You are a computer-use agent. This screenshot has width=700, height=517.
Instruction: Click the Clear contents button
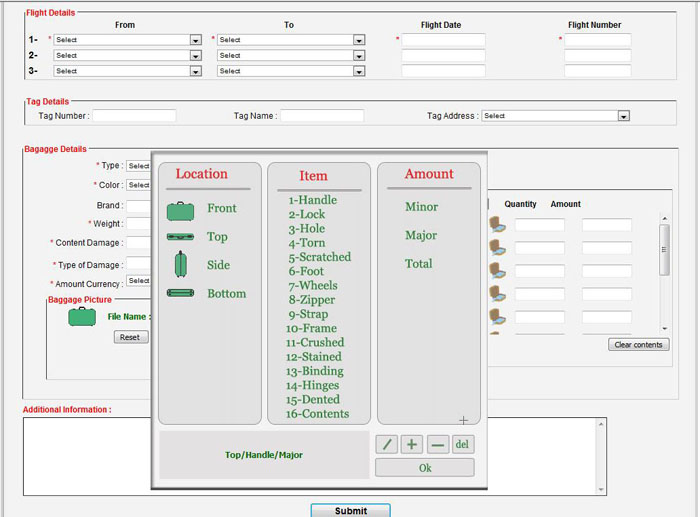tap(638, 345)
